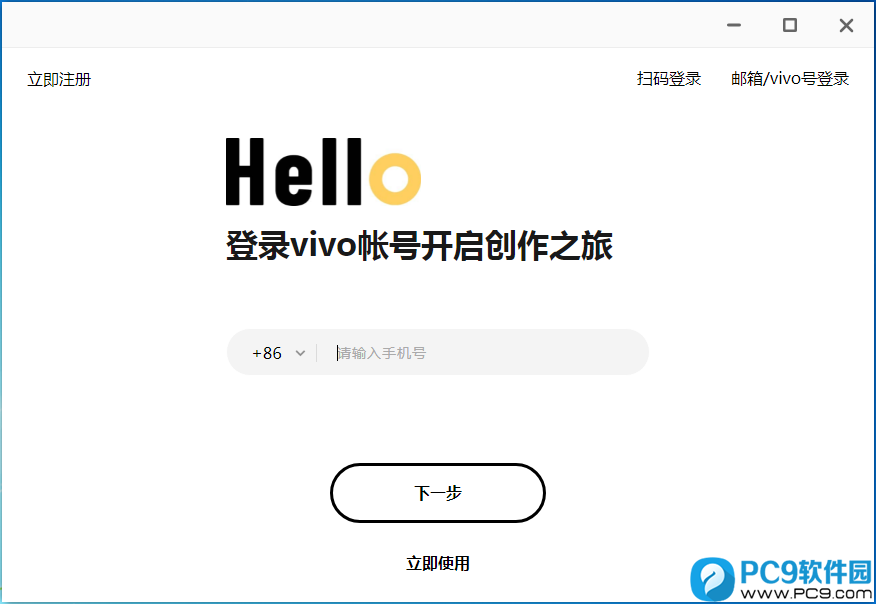Select the 立即使用 use now link
The height and width of the screenshot is (604, 876).
coord(437,563)
